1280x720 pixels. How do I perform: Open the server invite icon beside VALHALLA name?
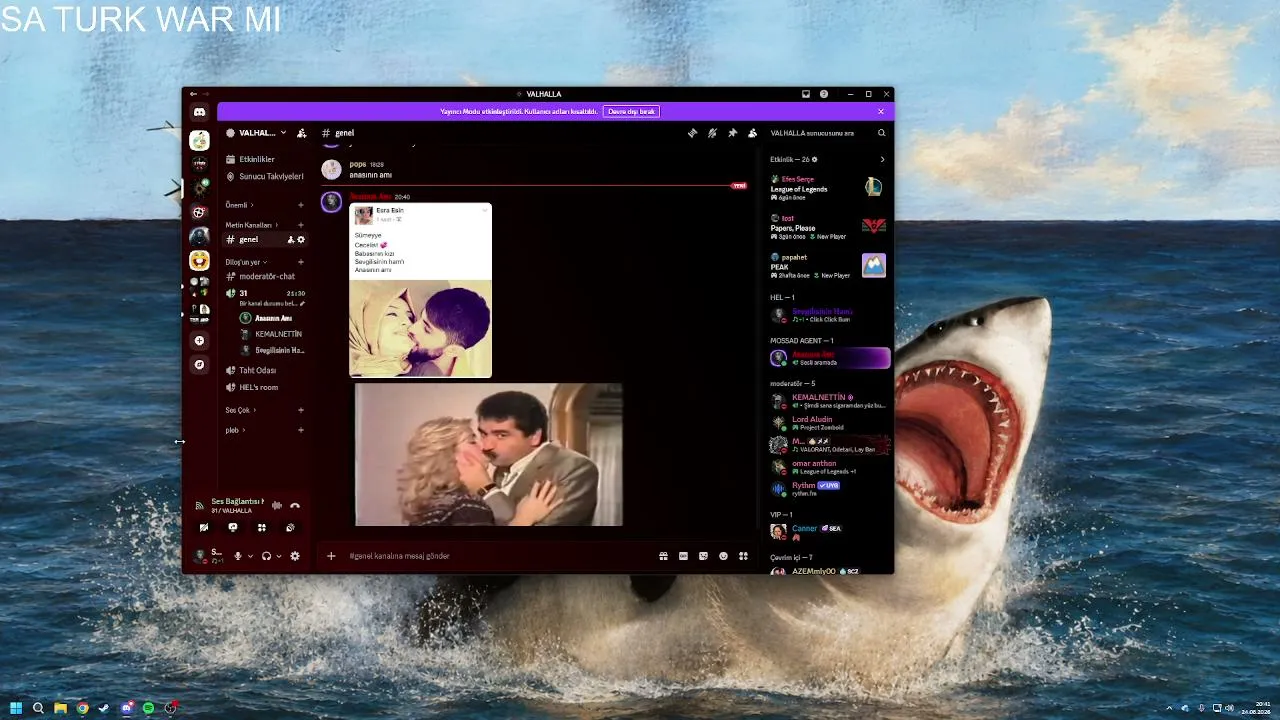click(x=302, y=133)
